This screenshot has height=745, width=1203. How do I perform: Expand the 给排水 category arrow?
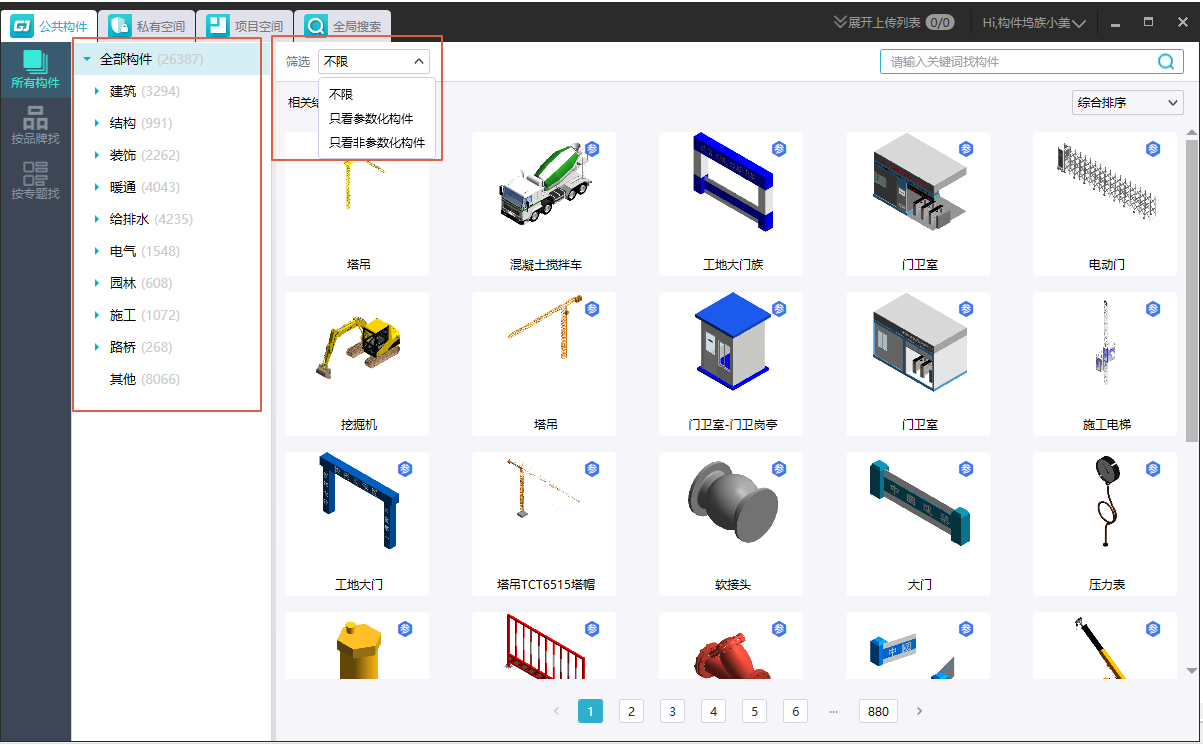[x=97, y=219]
